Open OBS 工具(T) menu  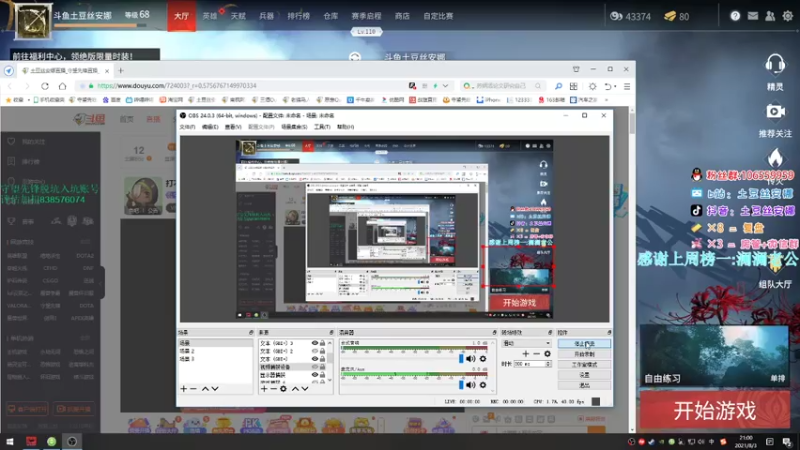[321, 127]
